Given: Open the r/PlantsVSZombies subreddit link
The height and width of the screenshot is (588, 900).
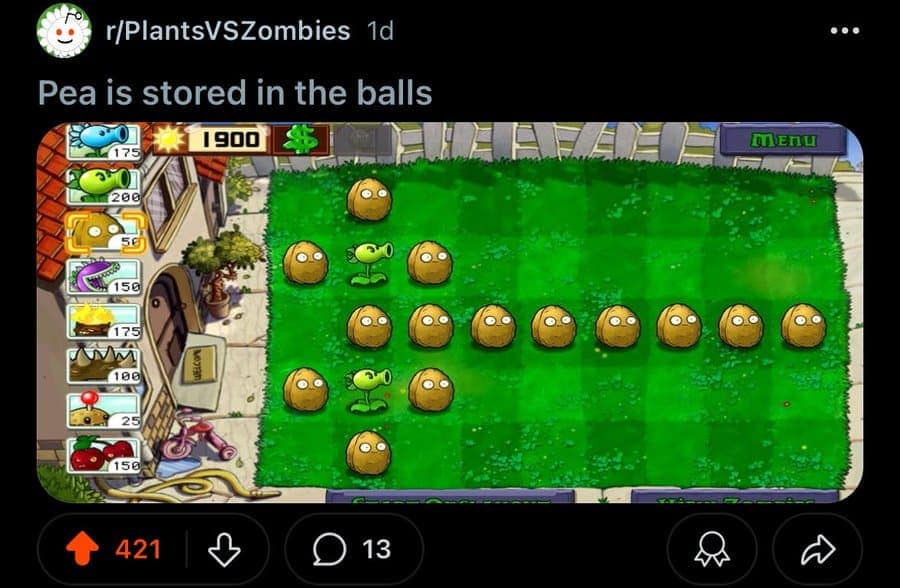Looking at the screenshot, I should pos(228,30).
